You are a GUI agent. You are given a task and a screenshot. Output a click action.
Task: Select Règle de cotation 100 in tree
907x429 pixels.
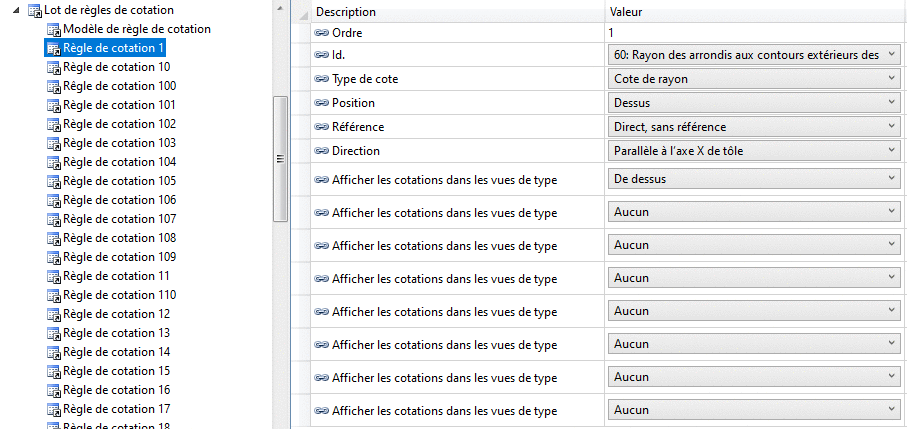(119, 86)
